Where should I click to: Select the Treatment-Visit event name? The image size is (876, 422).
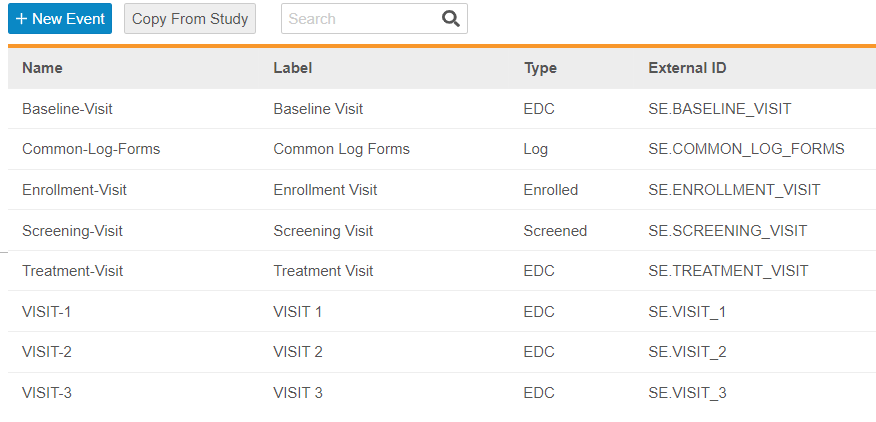pos(72,271)
